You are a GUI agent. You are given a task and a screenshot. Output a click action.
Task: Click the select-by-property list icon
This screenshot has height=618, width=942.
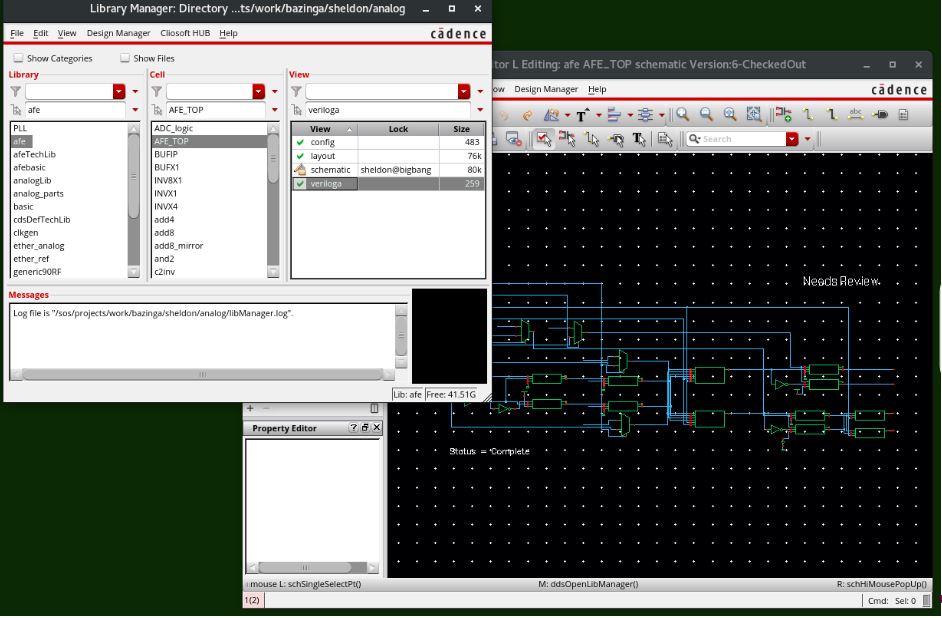[665, 139]
